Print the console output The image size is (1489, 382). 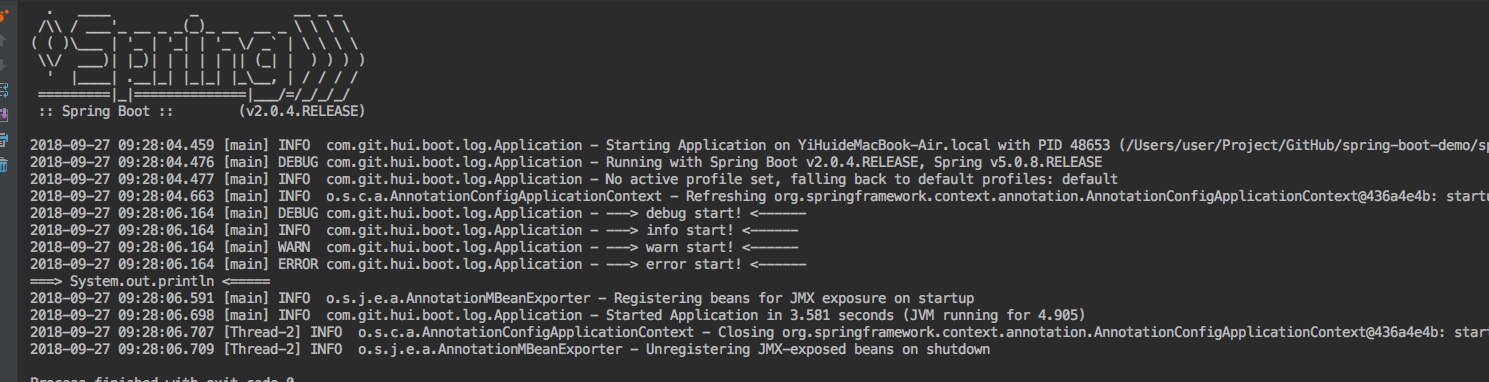pos(3,140)
